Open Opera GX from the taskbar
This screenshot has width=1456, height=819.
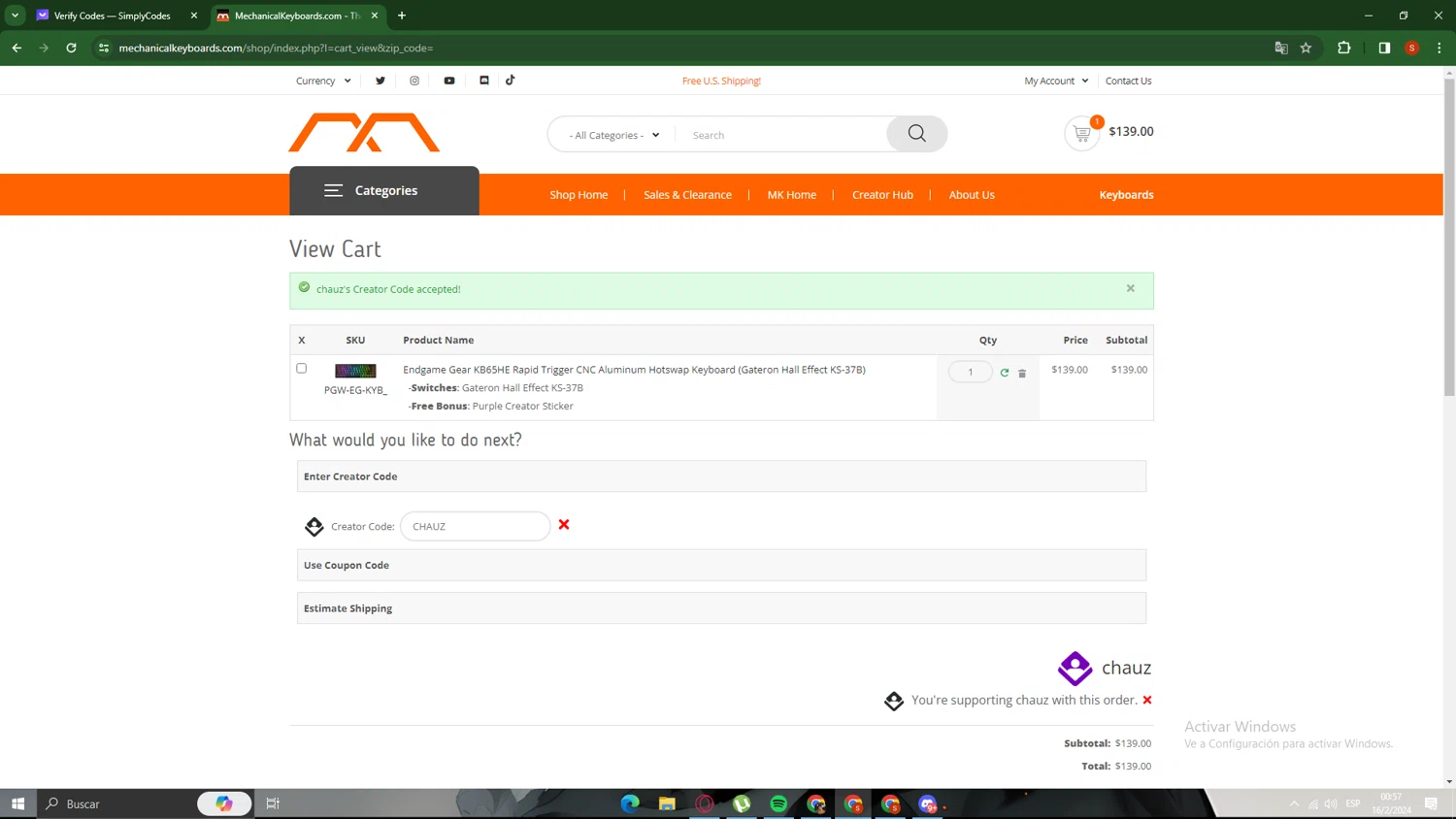[x=705, y=803]
